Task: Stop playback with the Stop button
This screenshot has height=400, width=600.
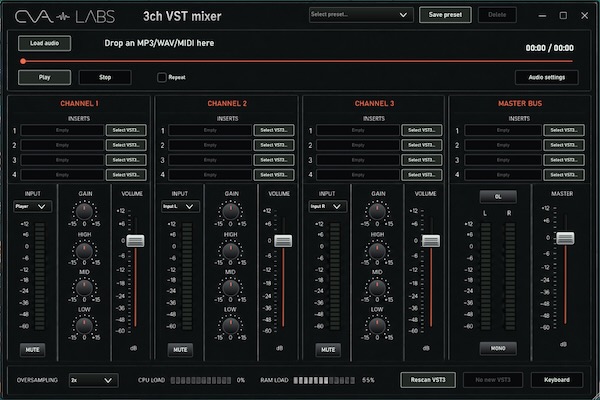Action: coord(105,77)
